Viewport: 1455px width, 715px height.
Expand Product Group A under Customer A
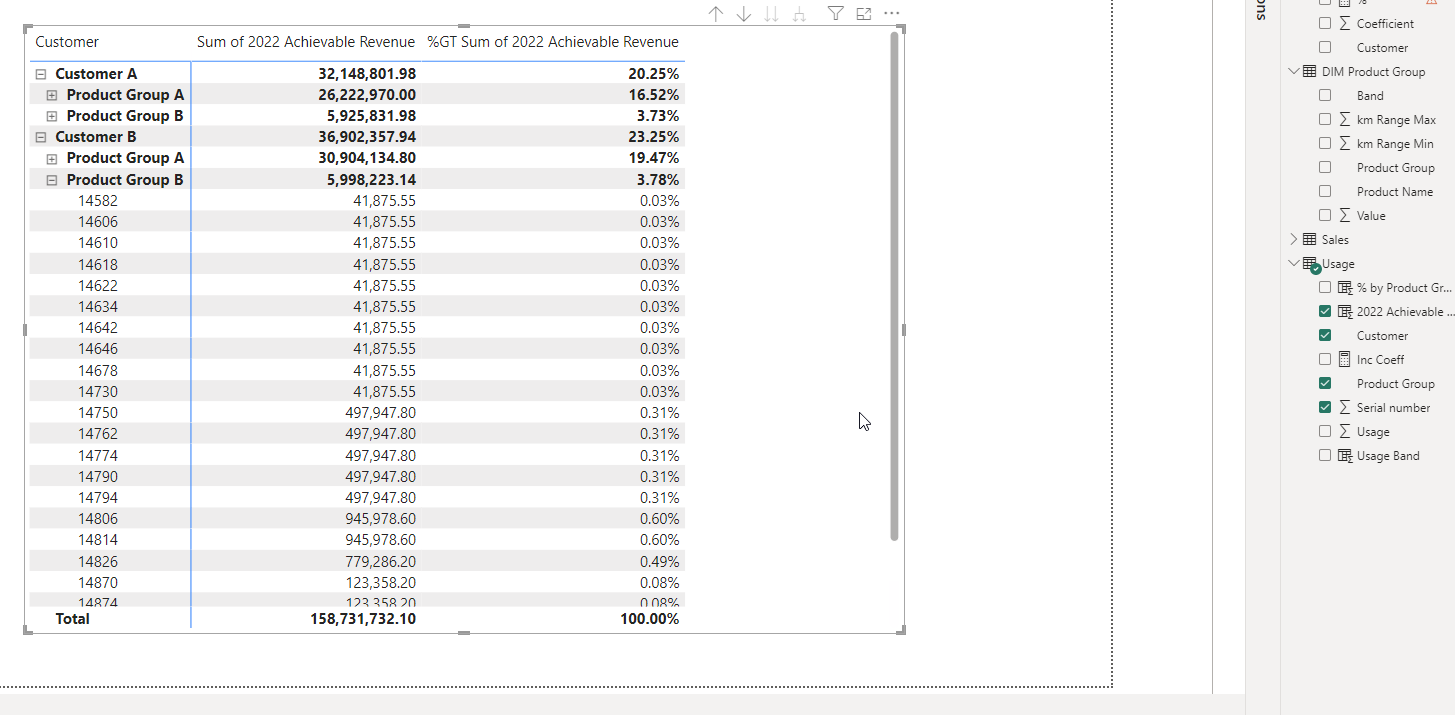[x=52, y=95]
